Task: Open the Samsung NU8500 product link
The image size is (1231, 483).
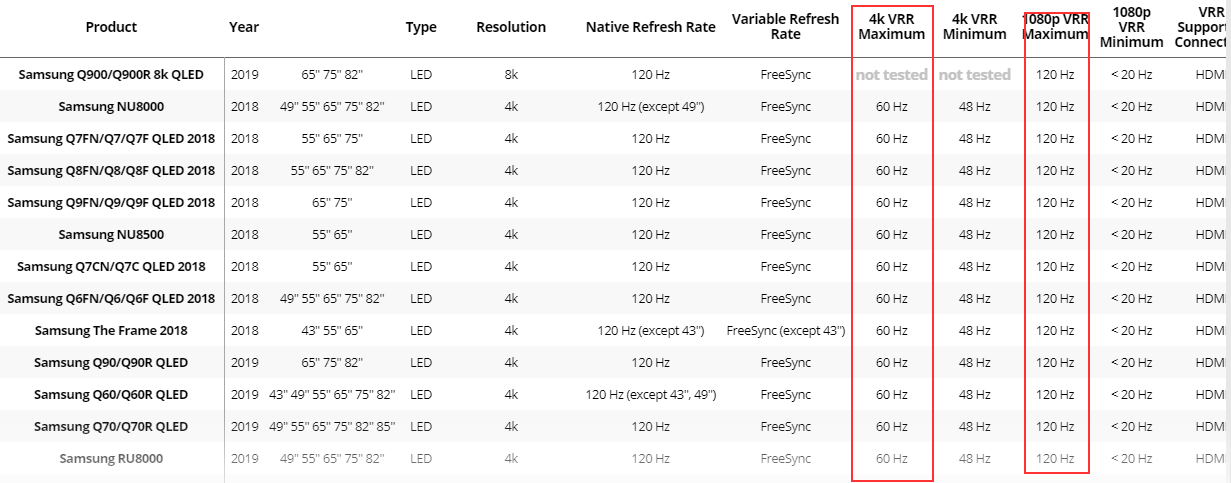Action: coord(111,234)
